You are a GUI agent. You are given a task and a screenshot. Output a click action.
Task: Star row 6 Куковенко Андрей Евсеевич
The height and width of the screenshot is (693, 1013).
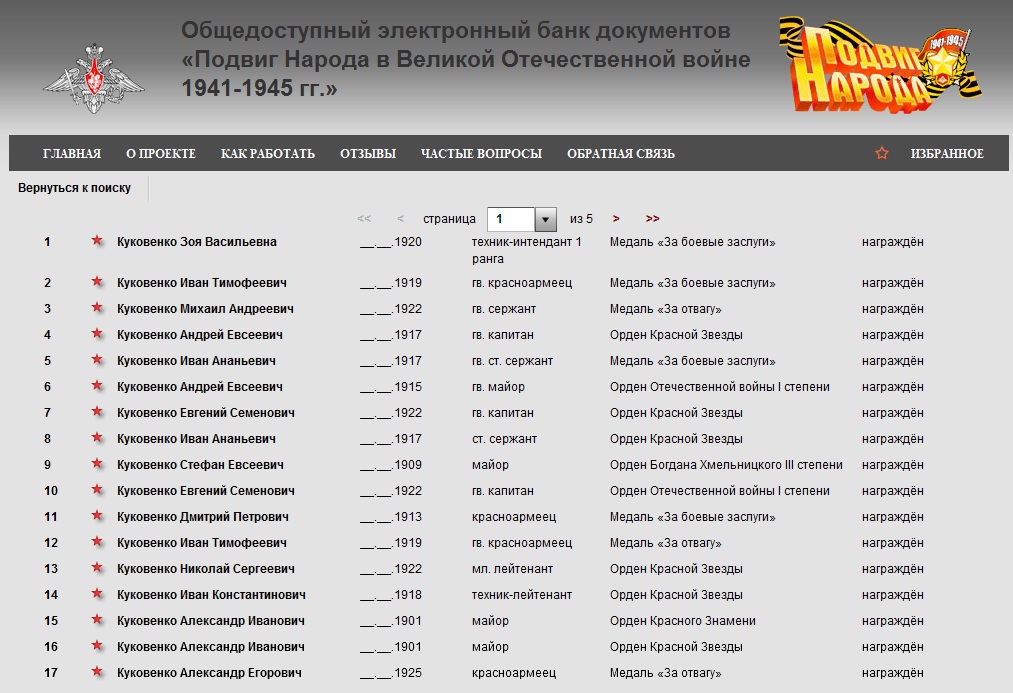coord(97,387)
